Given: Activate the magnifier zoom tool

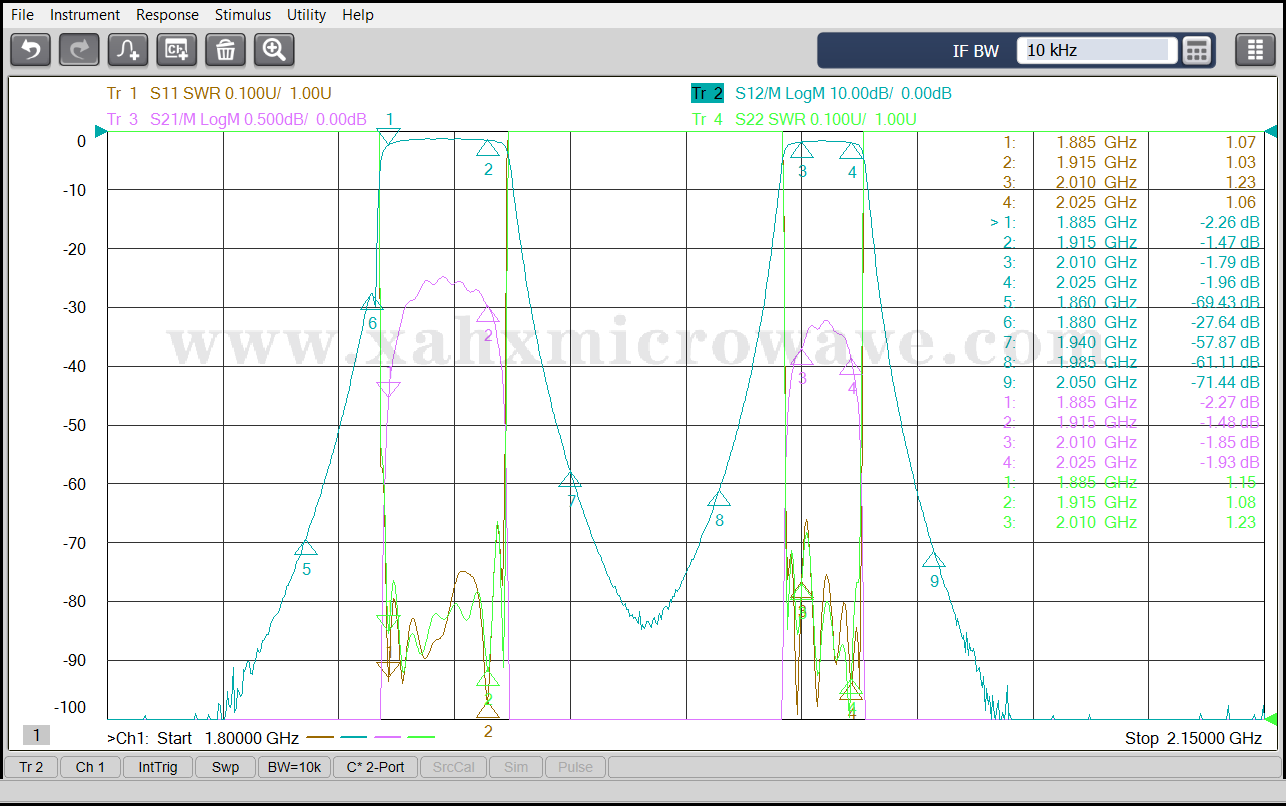Looking at the screenshot, I should pos(274,49).
